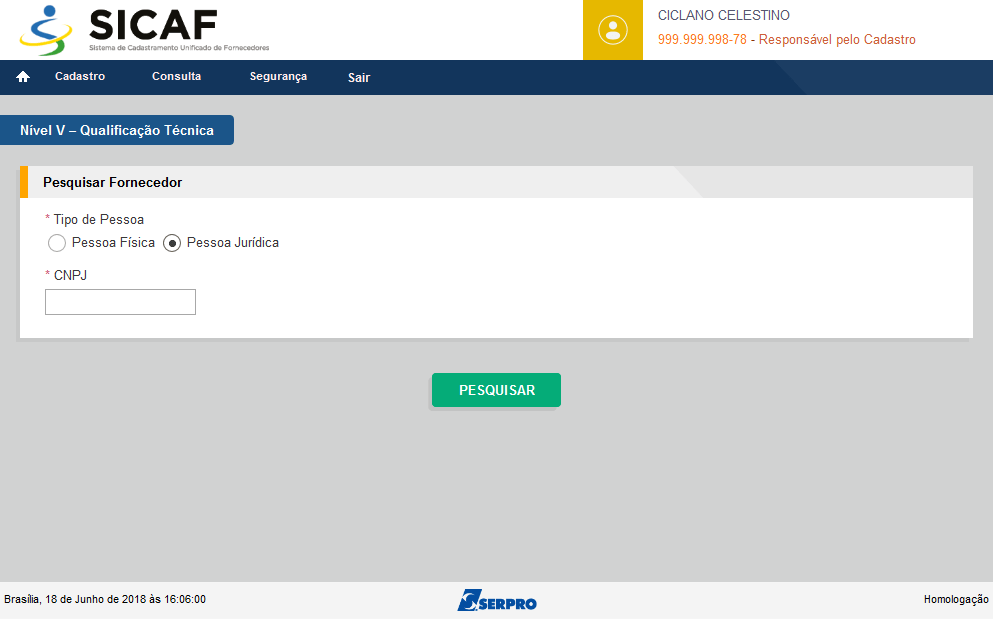Click the Homologação label in footer
993x620 pixels.
coord(956,599)
